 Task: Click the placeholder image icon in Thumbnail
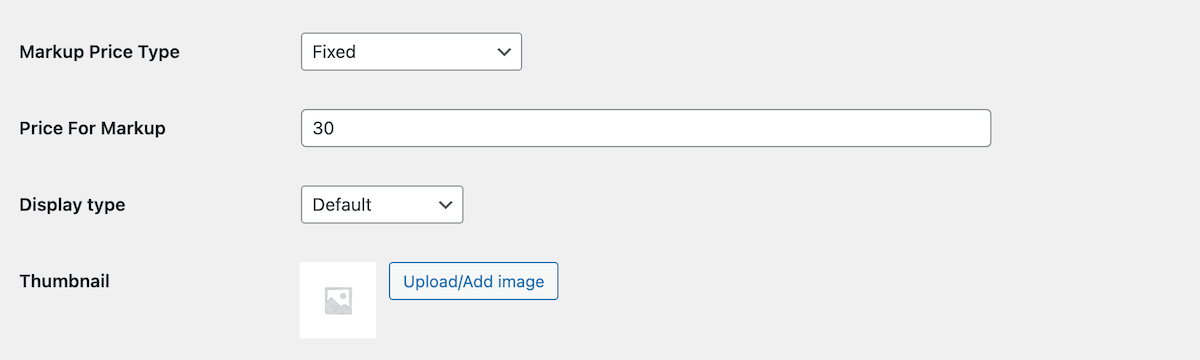click(x=338, y=301)
